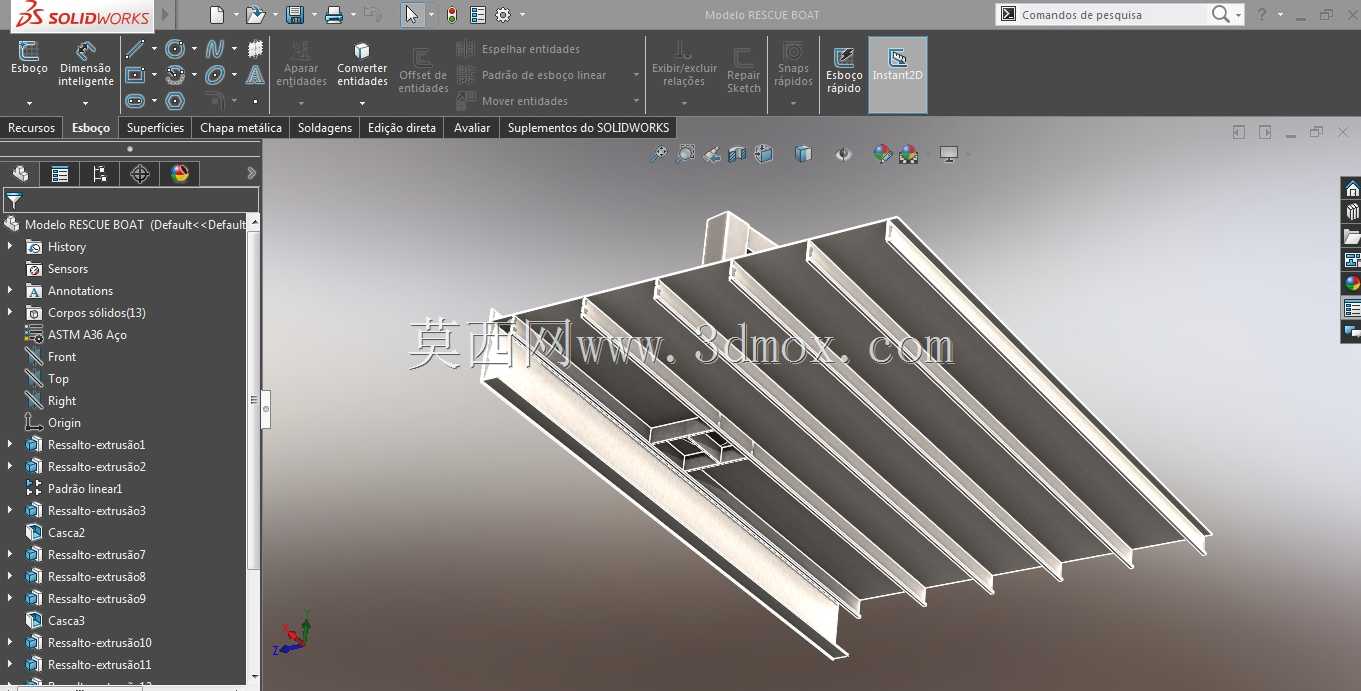Open File Properties list icon in the title bar
This screenshot has width=1361, height=691.
coord(477,15)
